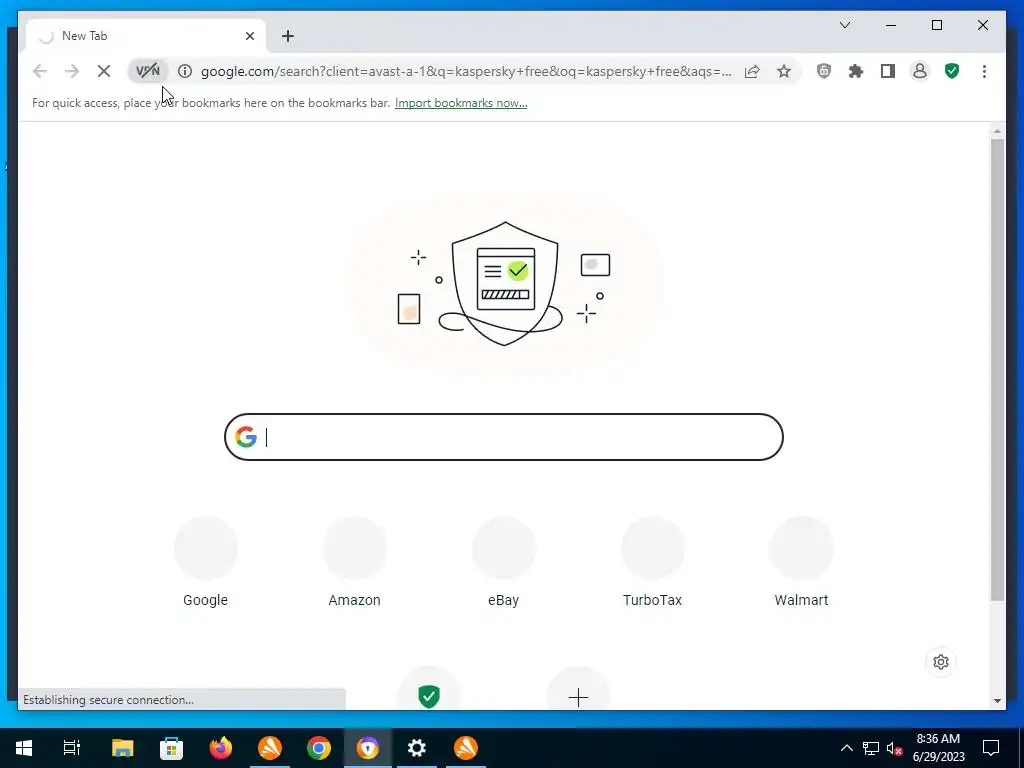This screenshot has height=768, width=1024.
Task: Open the clock showing 8:36 AM
Action: (938, 748)
